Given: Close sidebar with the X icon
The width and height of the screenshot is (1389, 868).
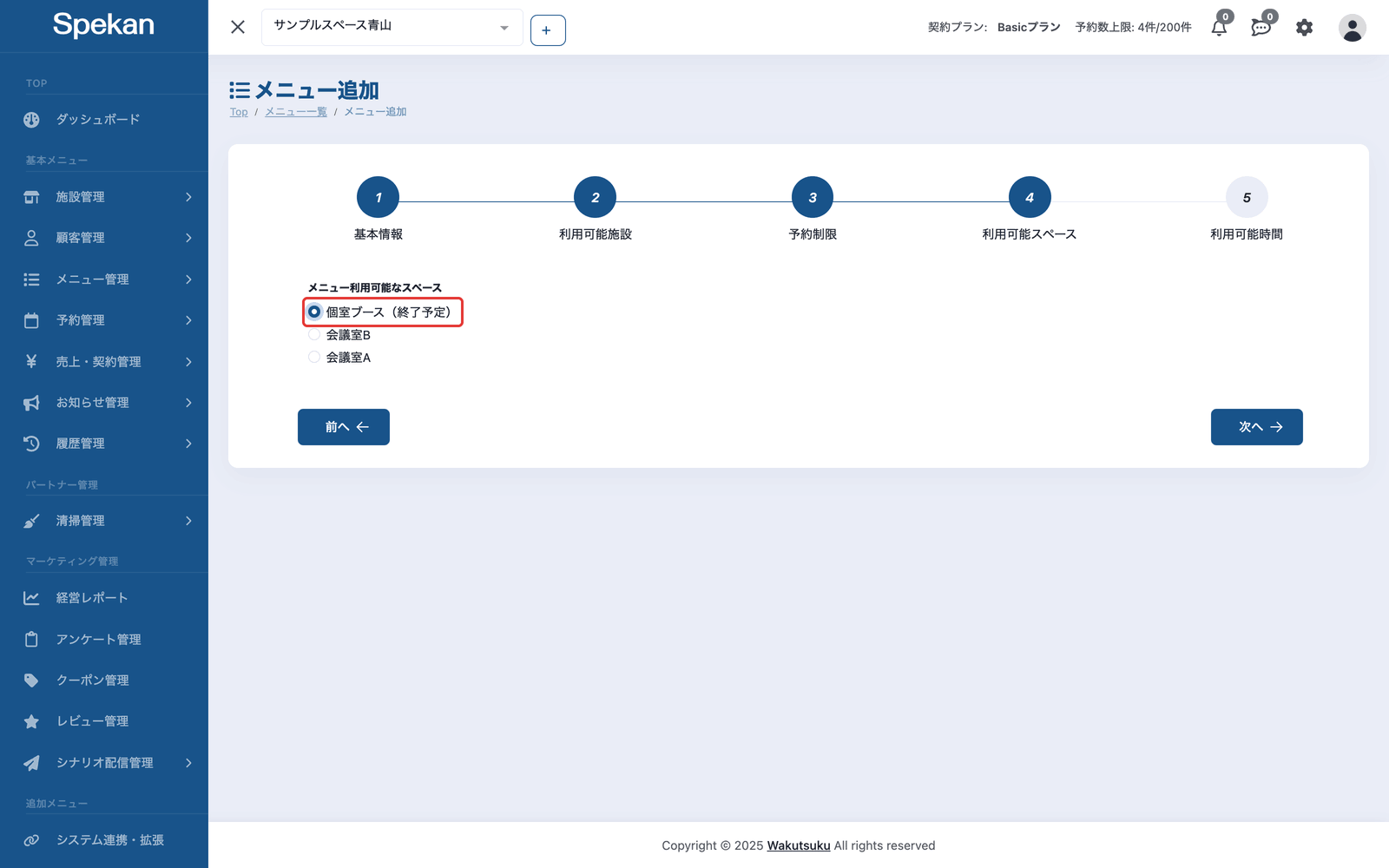Looking at the screenshot, I should [238, 27].
